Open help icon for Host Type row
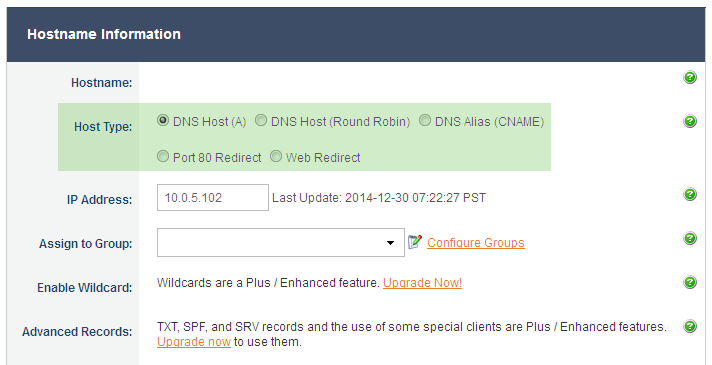The width and height of the screenshot is (712, 365). click(690, 121)
